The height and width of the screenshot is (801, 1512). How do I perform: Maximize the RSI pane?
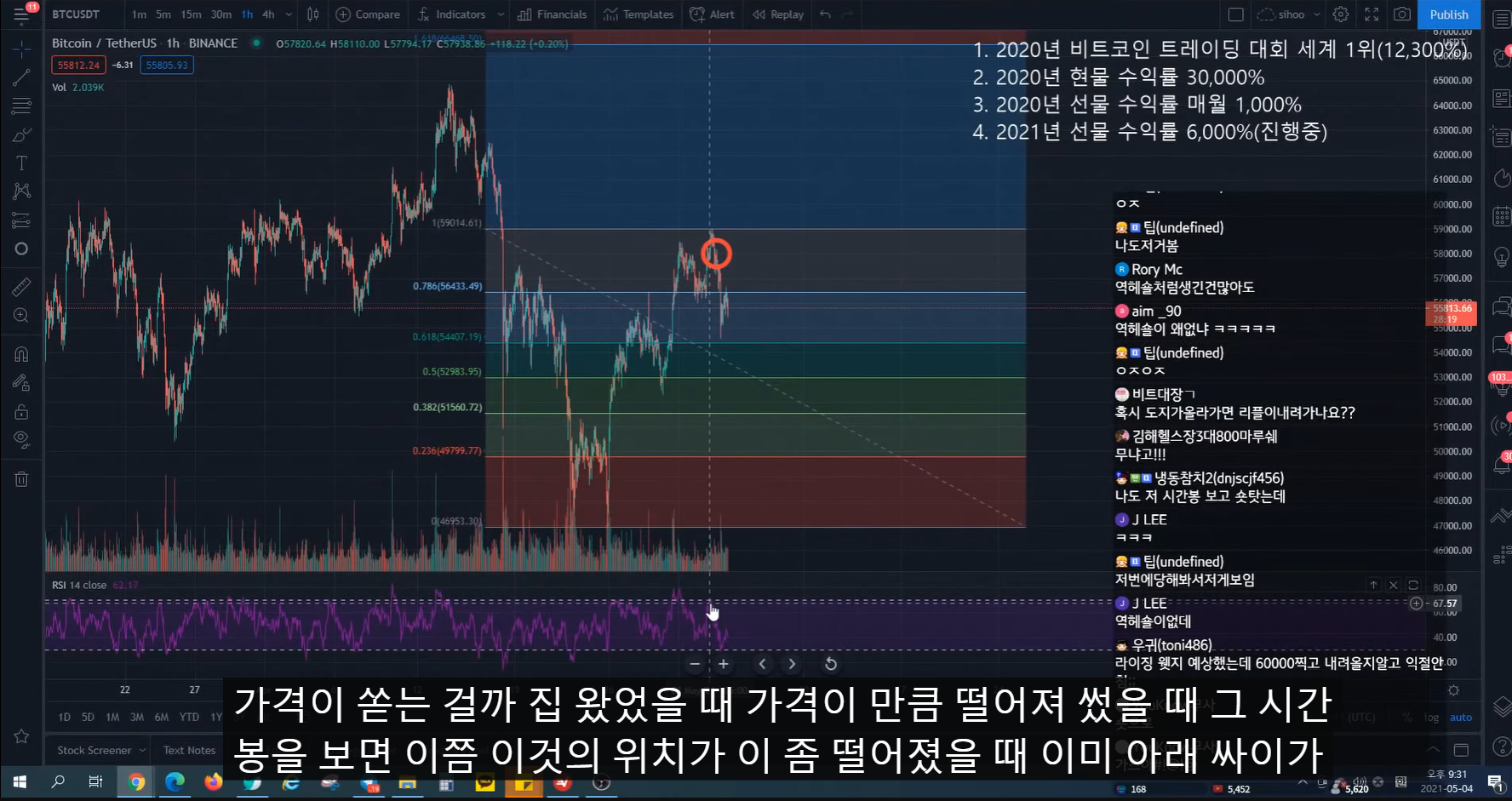(x=1413, y=585)
